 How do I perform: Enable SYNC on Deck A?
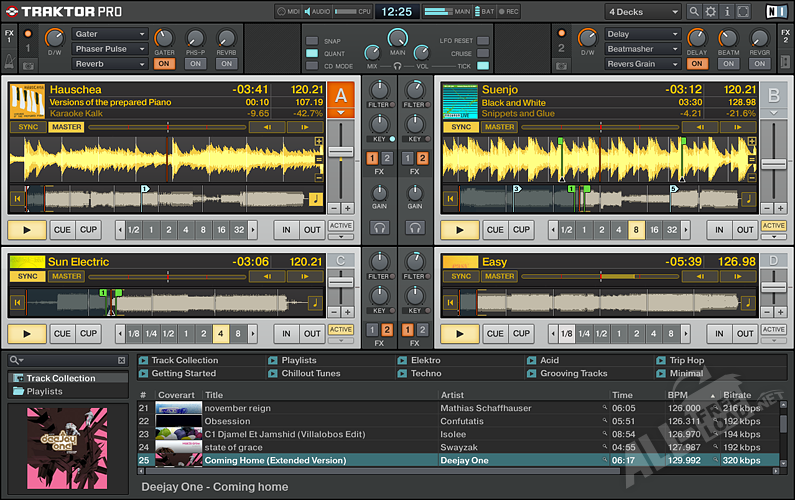pos(27,127)
